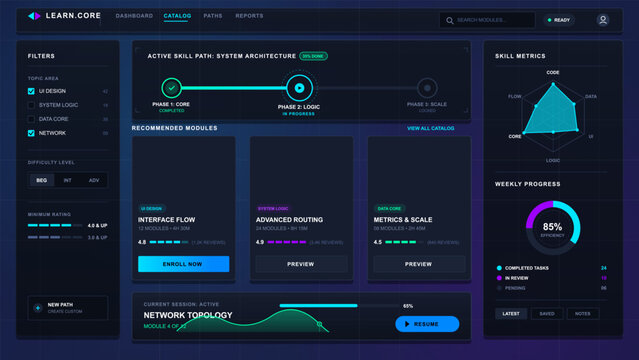Open the Advanced Routing card thumbnail

[x=302, y=169]
